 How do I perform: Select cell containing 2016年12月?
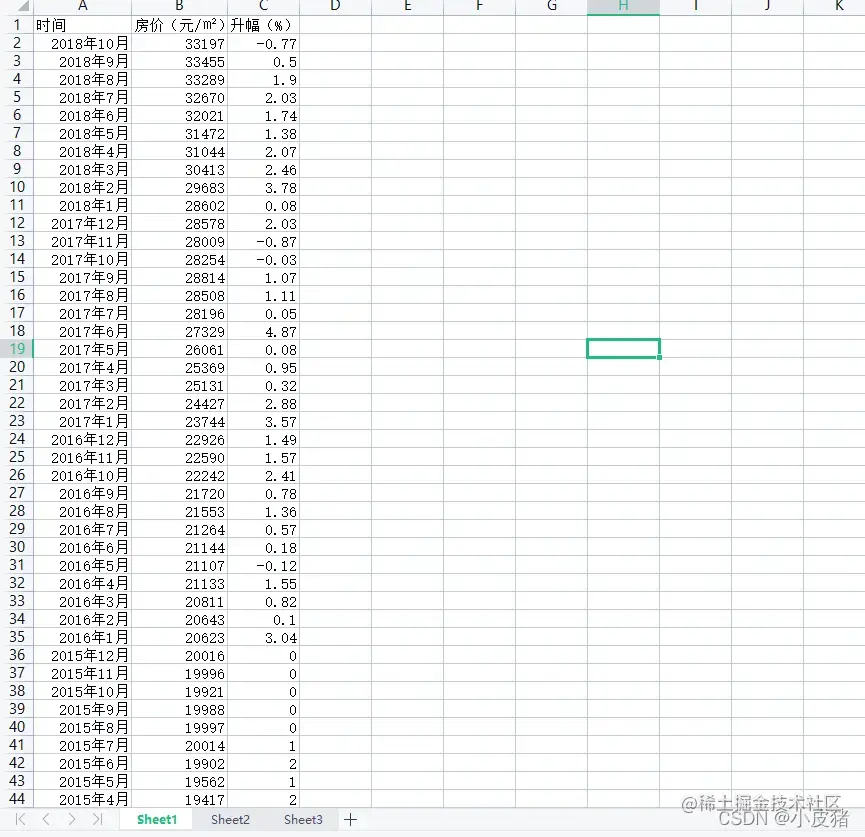[x=83, y=439]
